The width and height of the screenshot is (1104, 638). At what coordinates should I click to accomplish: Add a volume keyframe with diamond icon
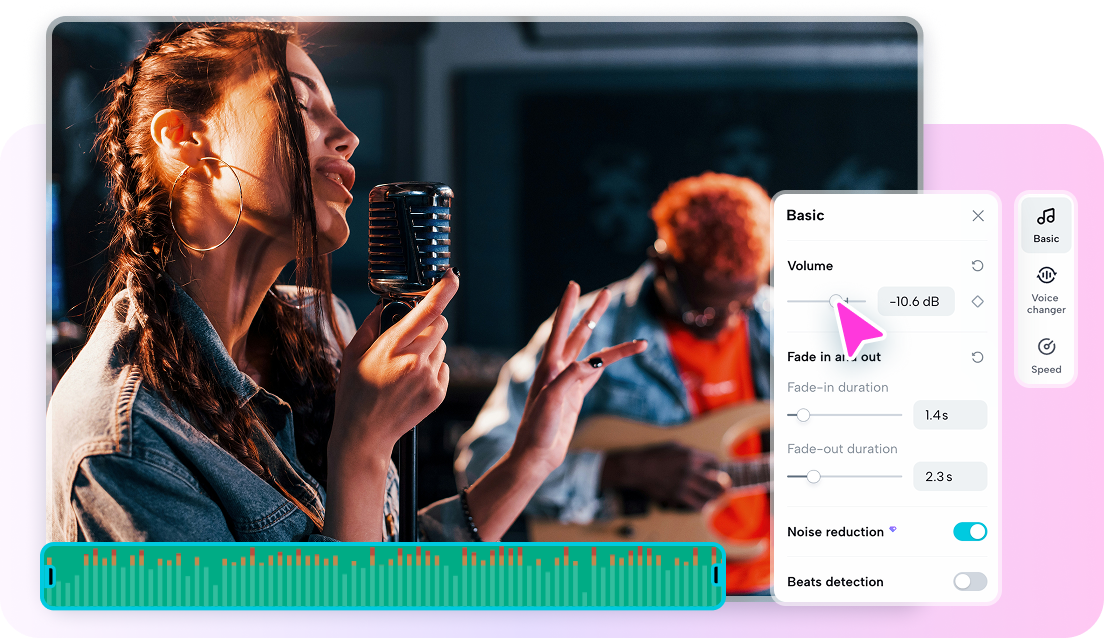(x=977, y=301)
